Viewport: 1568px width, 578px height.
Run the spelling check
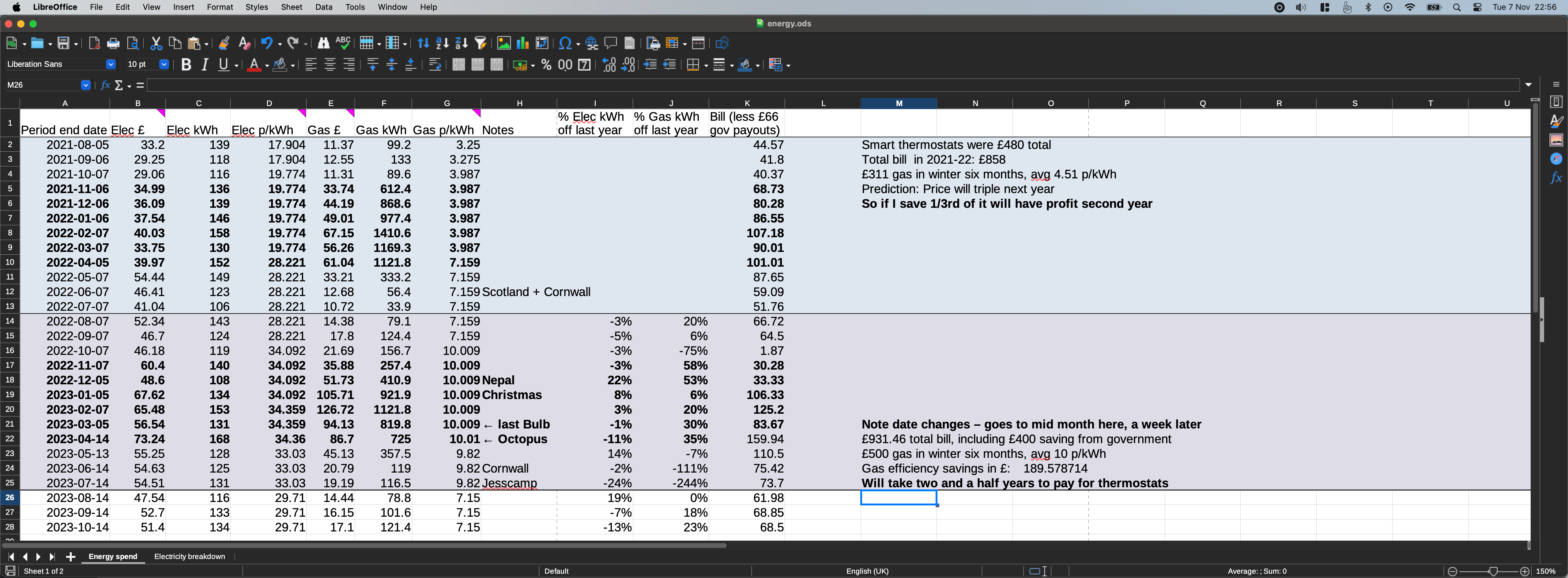tap(343, 43)
